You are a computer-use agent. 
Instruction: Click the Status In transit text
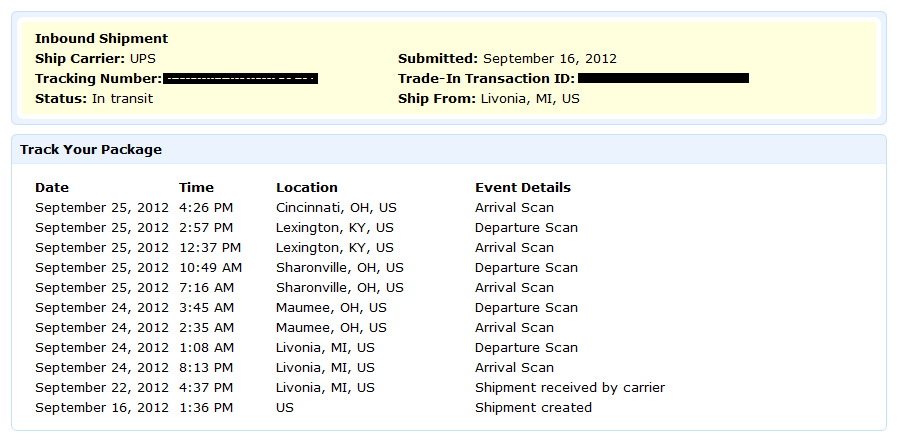coord(94,98)
